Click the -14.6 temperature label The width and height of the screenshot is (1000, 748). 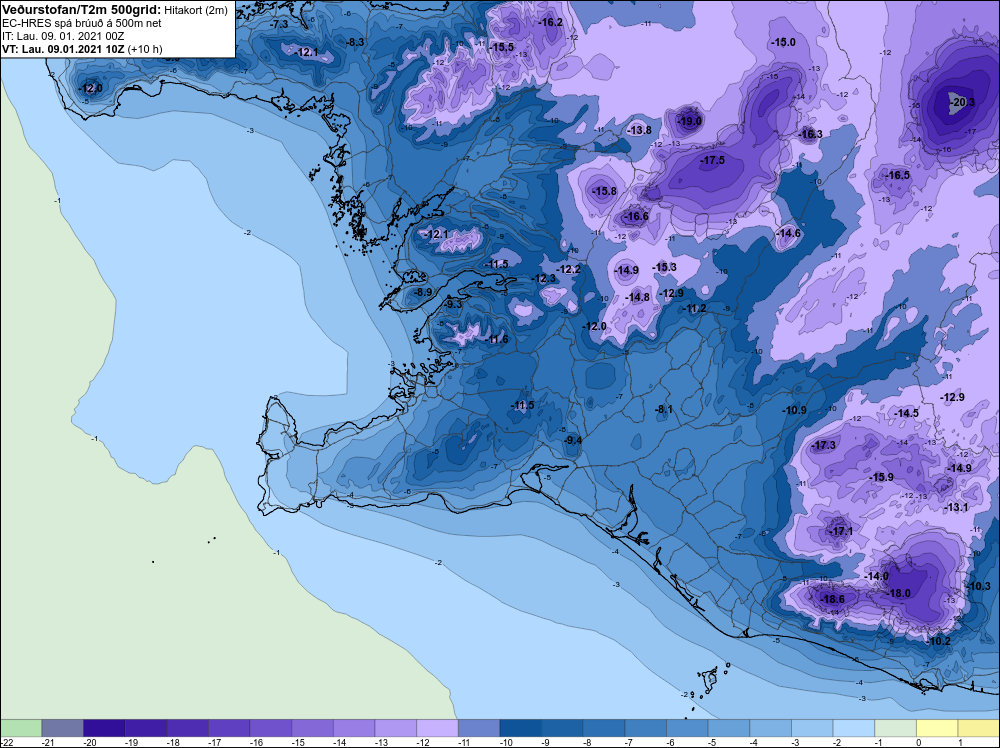pyautogui.click(x=788, y=234)
